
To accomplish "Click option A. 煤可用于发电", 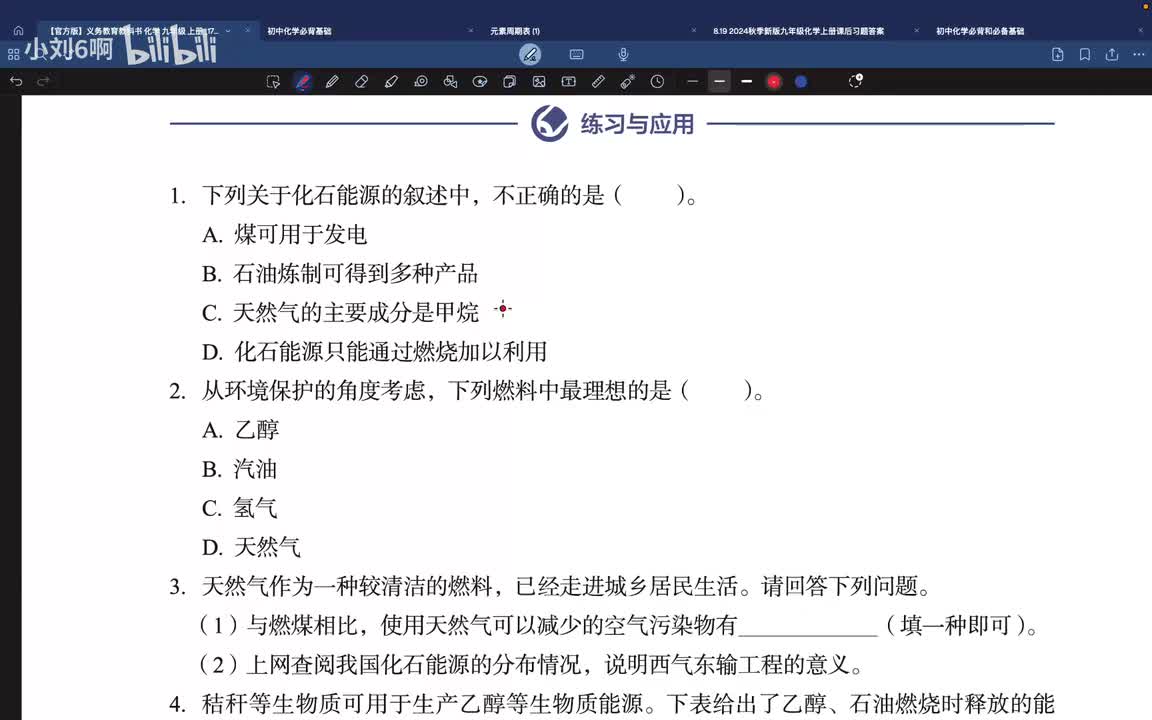I will 284,234.
